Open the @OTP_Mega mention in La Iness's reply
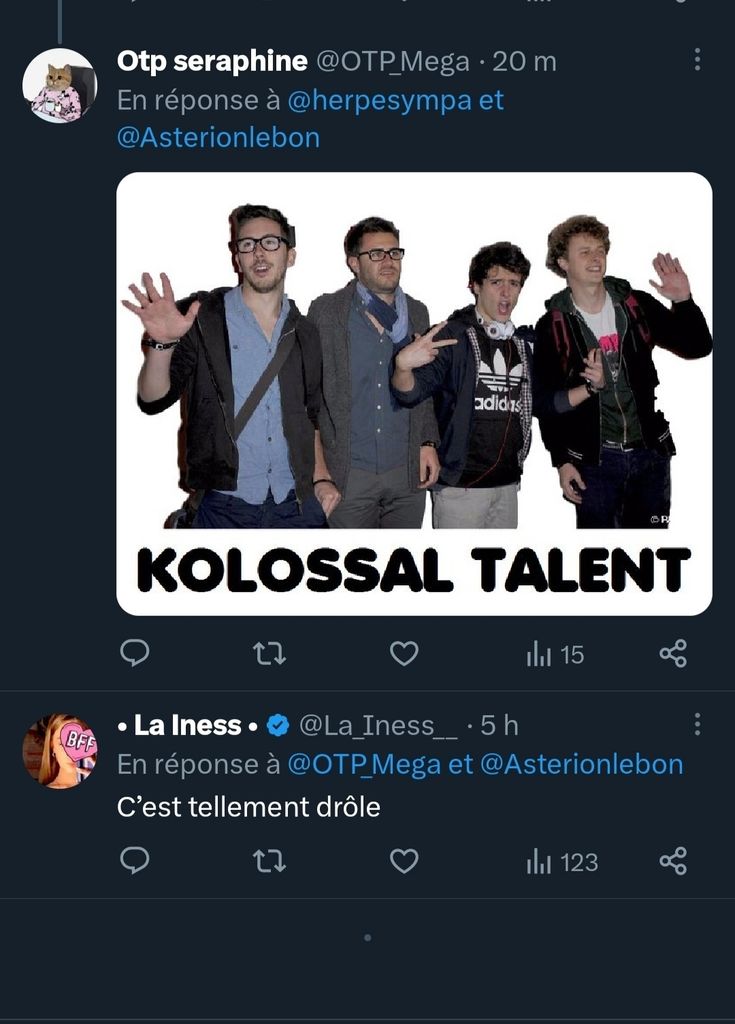Image resolution: width=735 pixels, height=1024 pixels. [x=364, y=765]
